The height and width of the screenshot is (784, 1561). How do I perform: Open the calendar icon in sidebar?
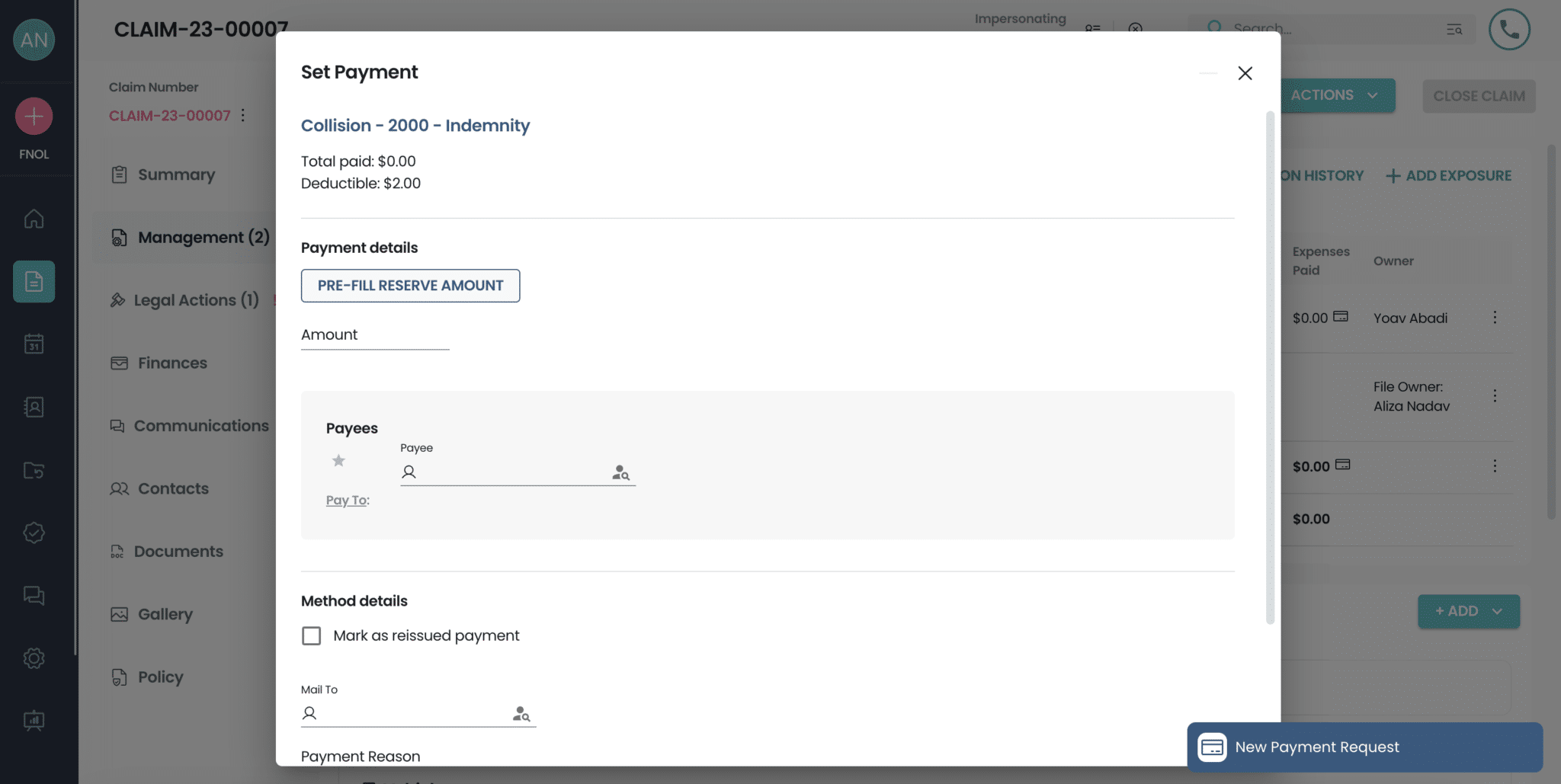click(34, 344)
